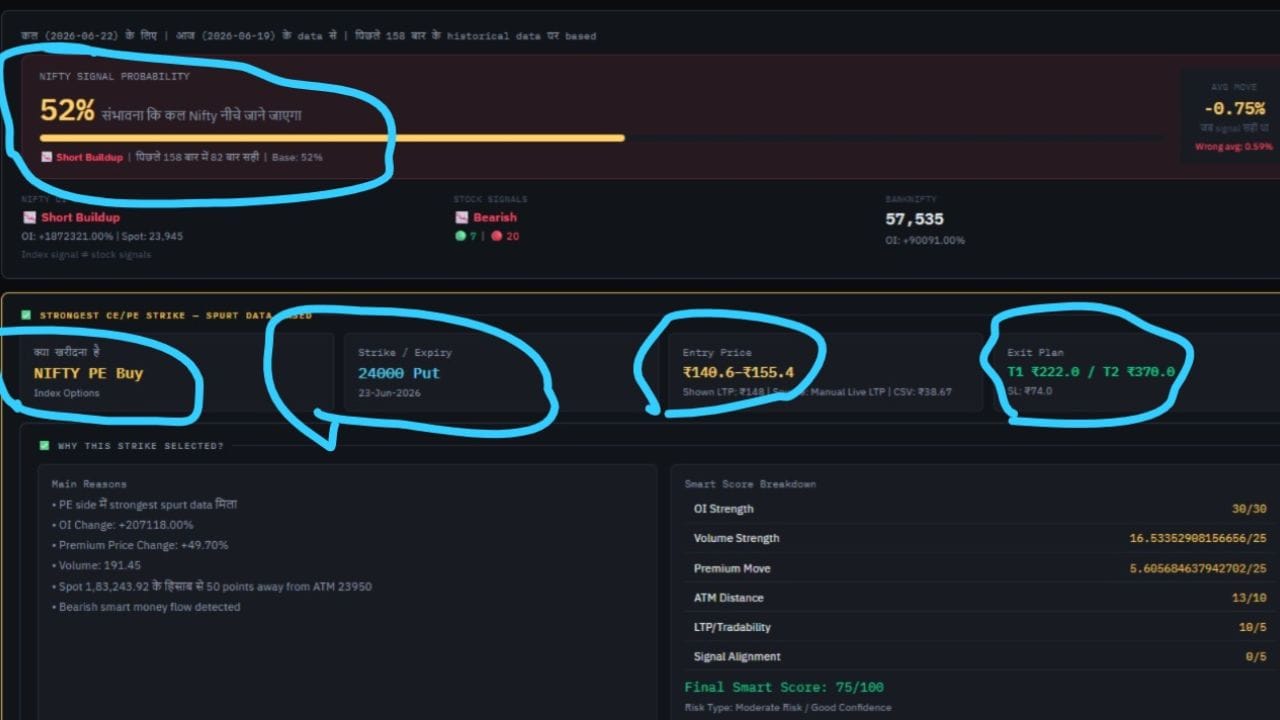Click the Volume: 191.45 reason
This screenshot has height=720, width=1280.
coord(96,566)
